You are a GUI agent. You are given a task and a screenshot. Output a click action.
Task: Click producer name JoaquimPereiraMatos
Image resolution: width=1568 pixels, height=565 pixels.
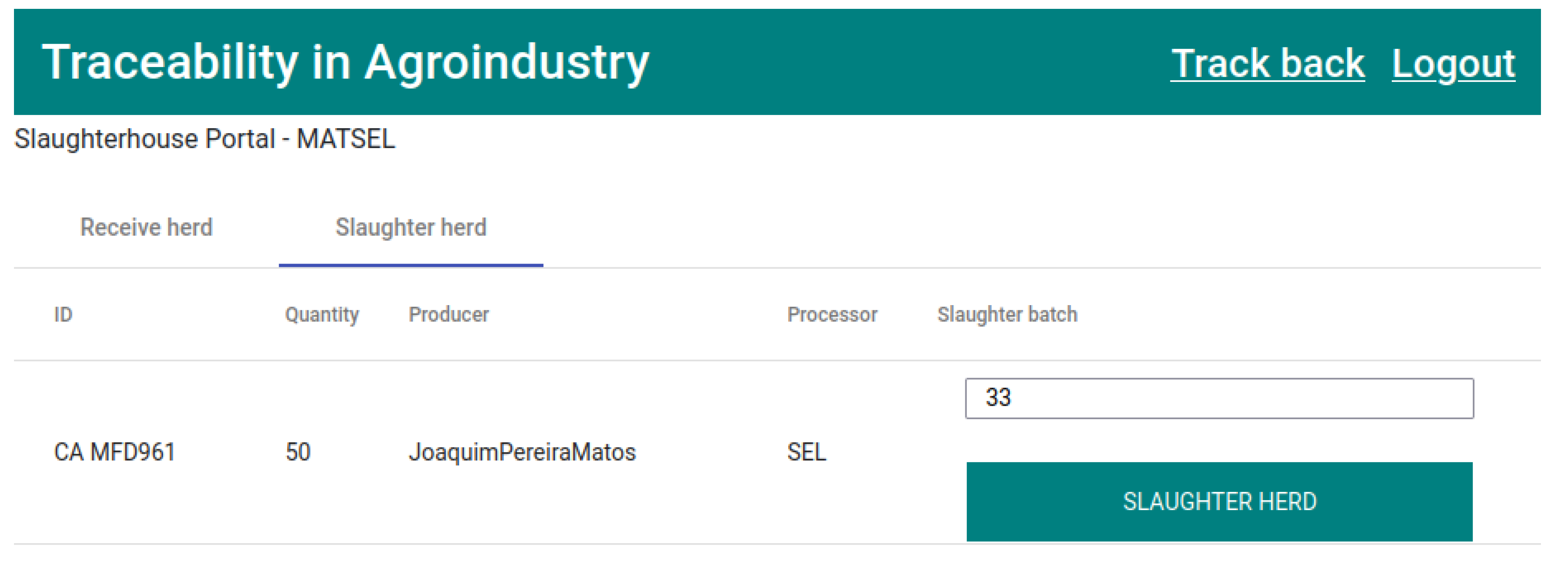coord(522,452)
